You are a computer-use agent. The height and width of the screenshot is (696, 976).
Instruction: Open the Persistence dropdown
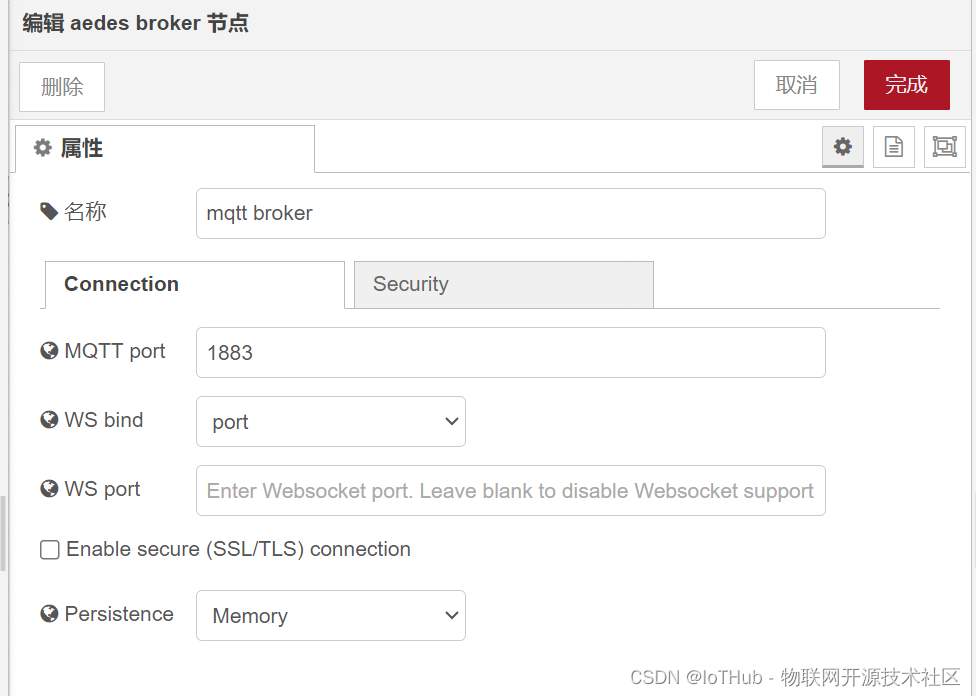coord(330,615)
